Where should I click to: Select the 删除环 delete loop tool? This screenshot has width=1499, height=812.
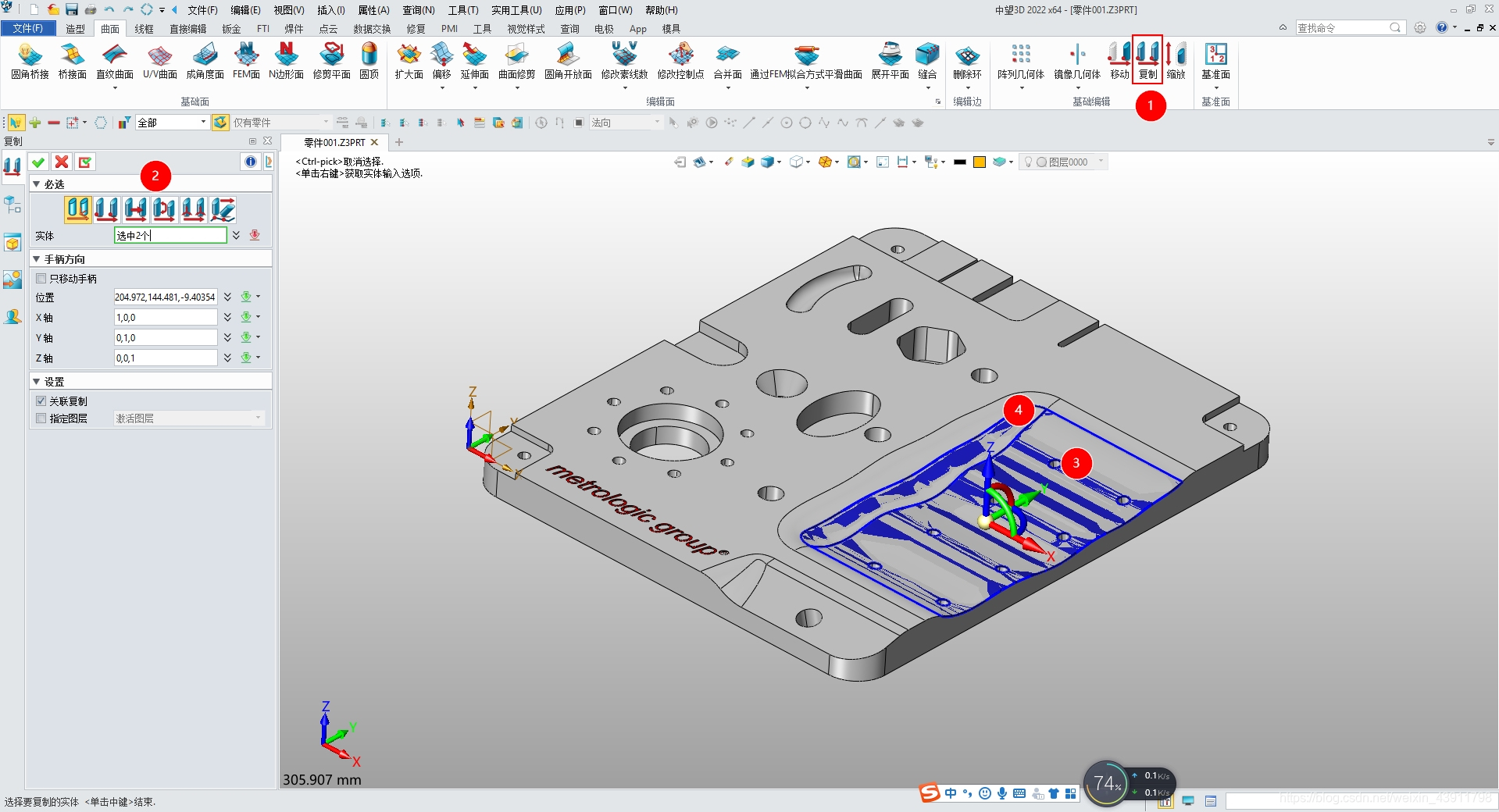point(967,61)
